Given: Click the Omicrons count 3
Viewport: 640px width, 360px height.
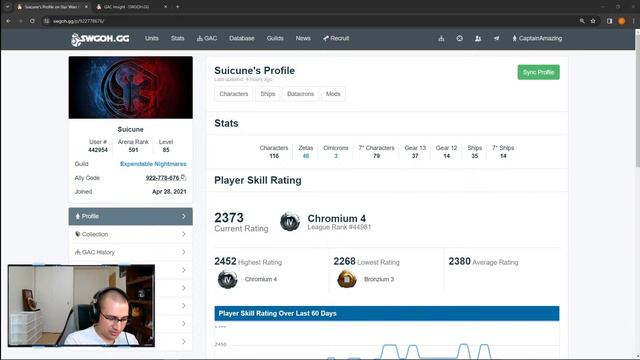Looking at the screenshot, I should pyautogui.click(x=336, y=156).
